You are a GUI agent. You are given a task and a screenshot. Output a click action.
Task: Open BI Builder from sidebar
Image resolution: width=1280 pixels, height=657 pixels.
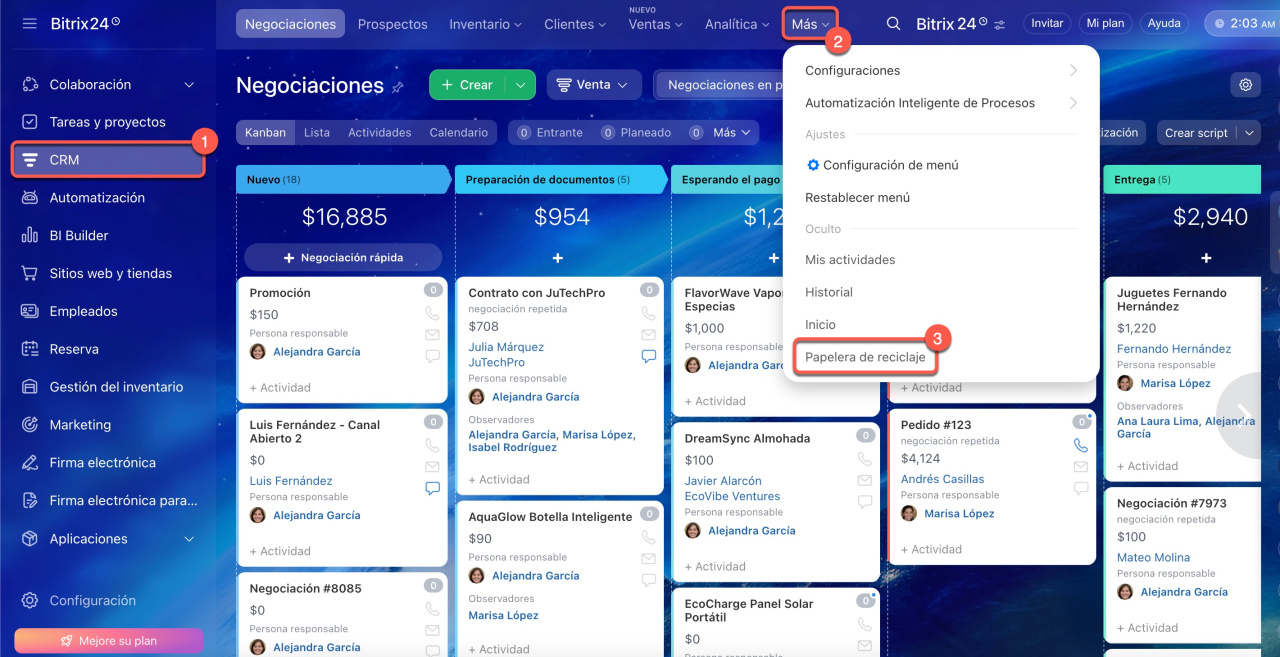(79, 236)
